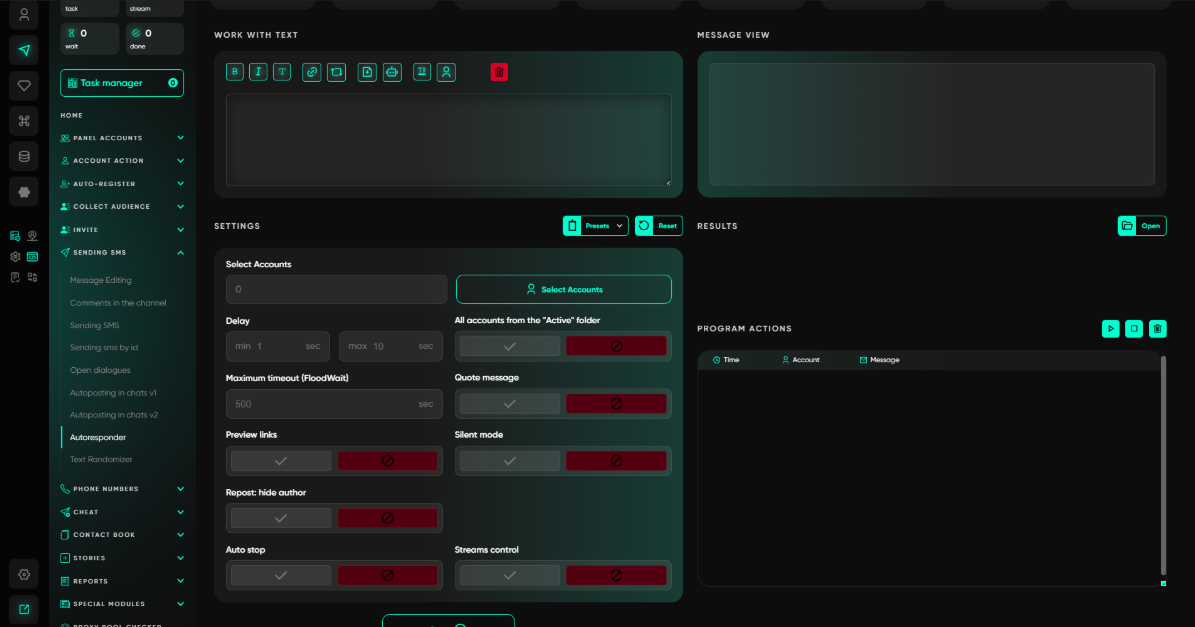Apply bold formatting in the text toolbar
Image resolution: width=1195 pixels, height=627 pixels.
(x=235, y=72)
